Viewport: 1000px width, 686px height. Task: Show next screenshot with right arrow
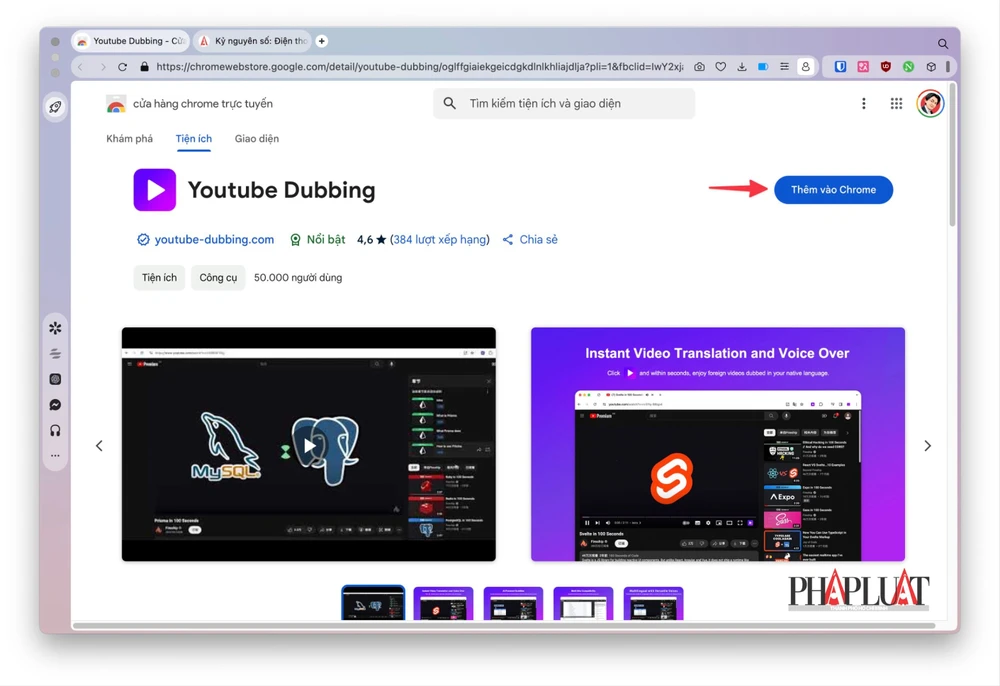[x=927, y=446]
